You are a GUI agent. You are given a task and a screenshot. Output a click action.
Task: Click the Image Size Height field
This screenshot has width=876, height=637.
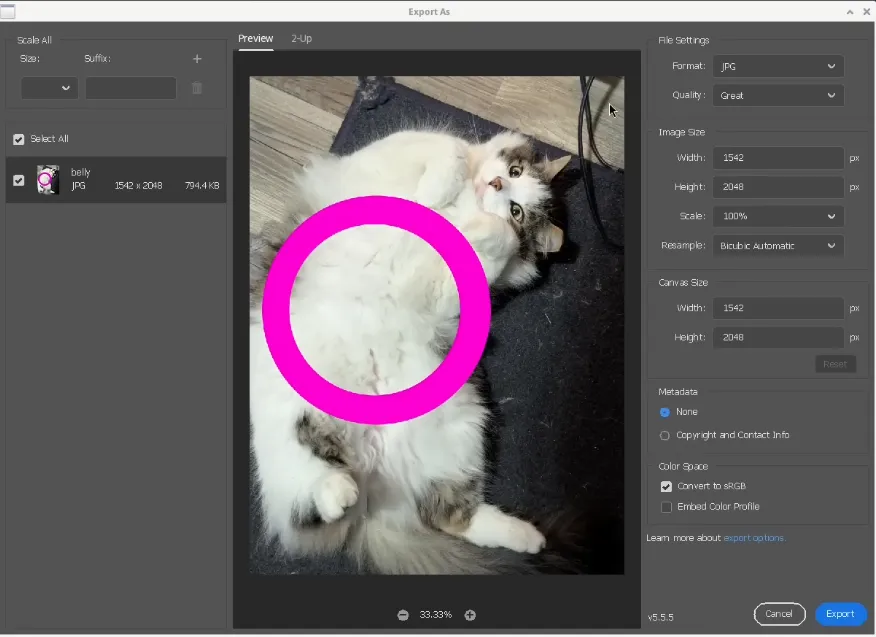click(x=778, y=187)
